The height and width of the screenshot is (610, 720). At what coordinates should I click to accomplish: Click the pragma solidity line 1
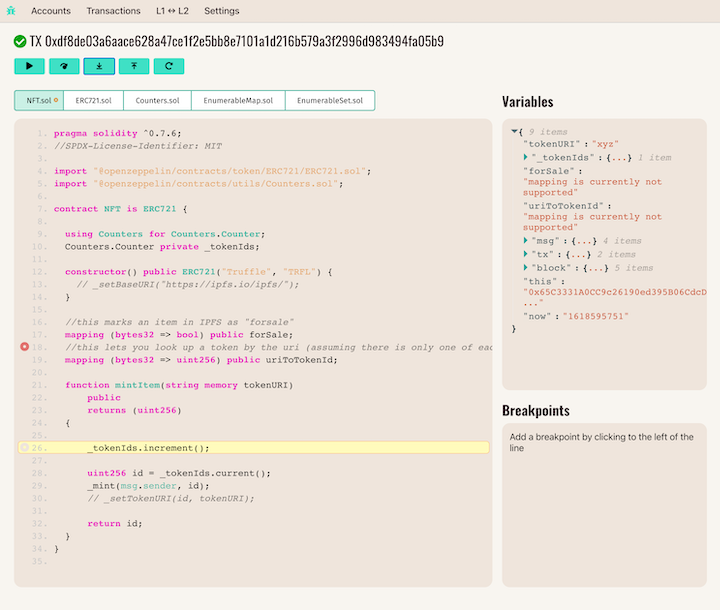click(118, 133)
